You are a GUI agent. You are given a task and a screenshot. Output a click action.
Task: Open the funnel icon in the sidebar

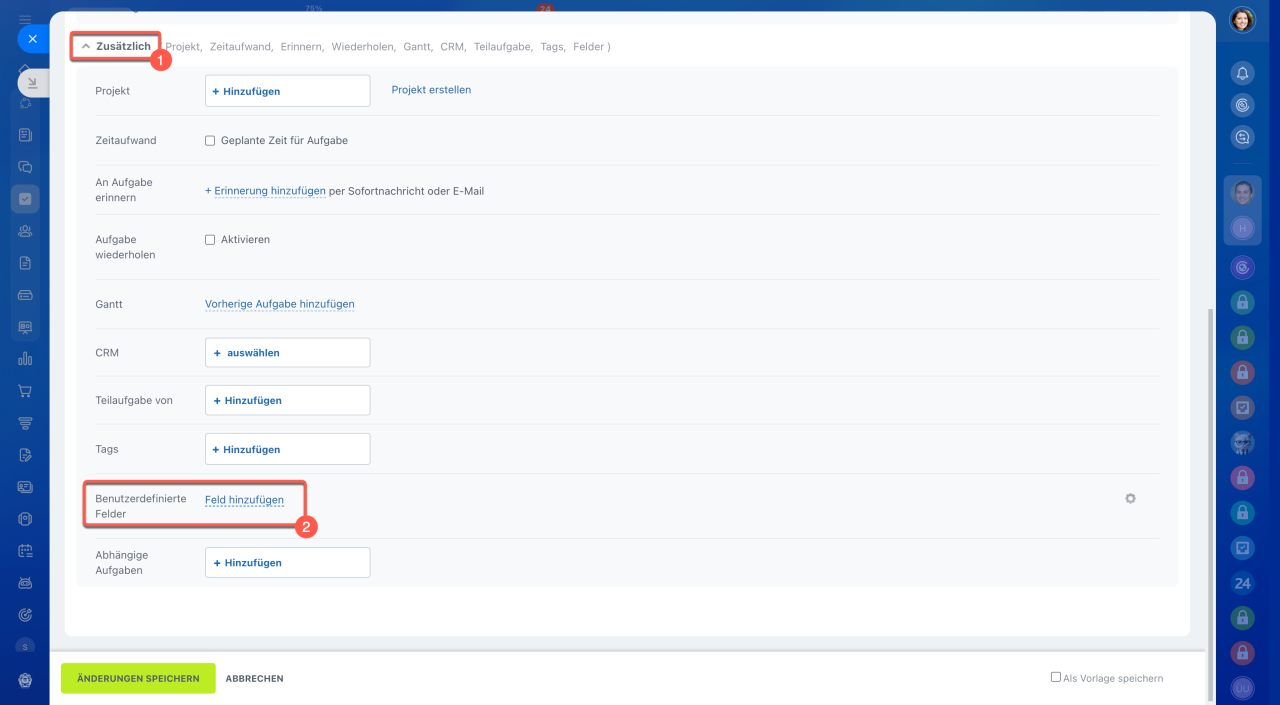pyautogui.click(x=25, y=423)
